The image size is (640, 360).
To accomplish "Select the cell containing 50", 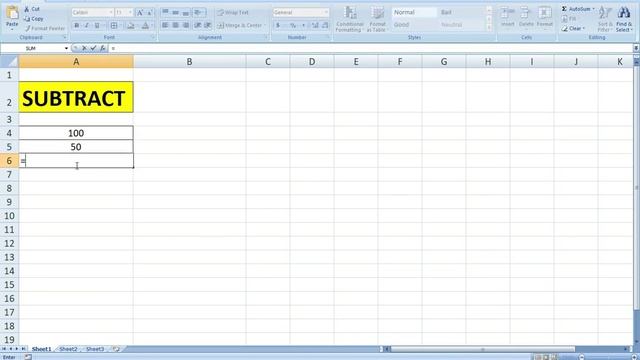I will 76,147.
